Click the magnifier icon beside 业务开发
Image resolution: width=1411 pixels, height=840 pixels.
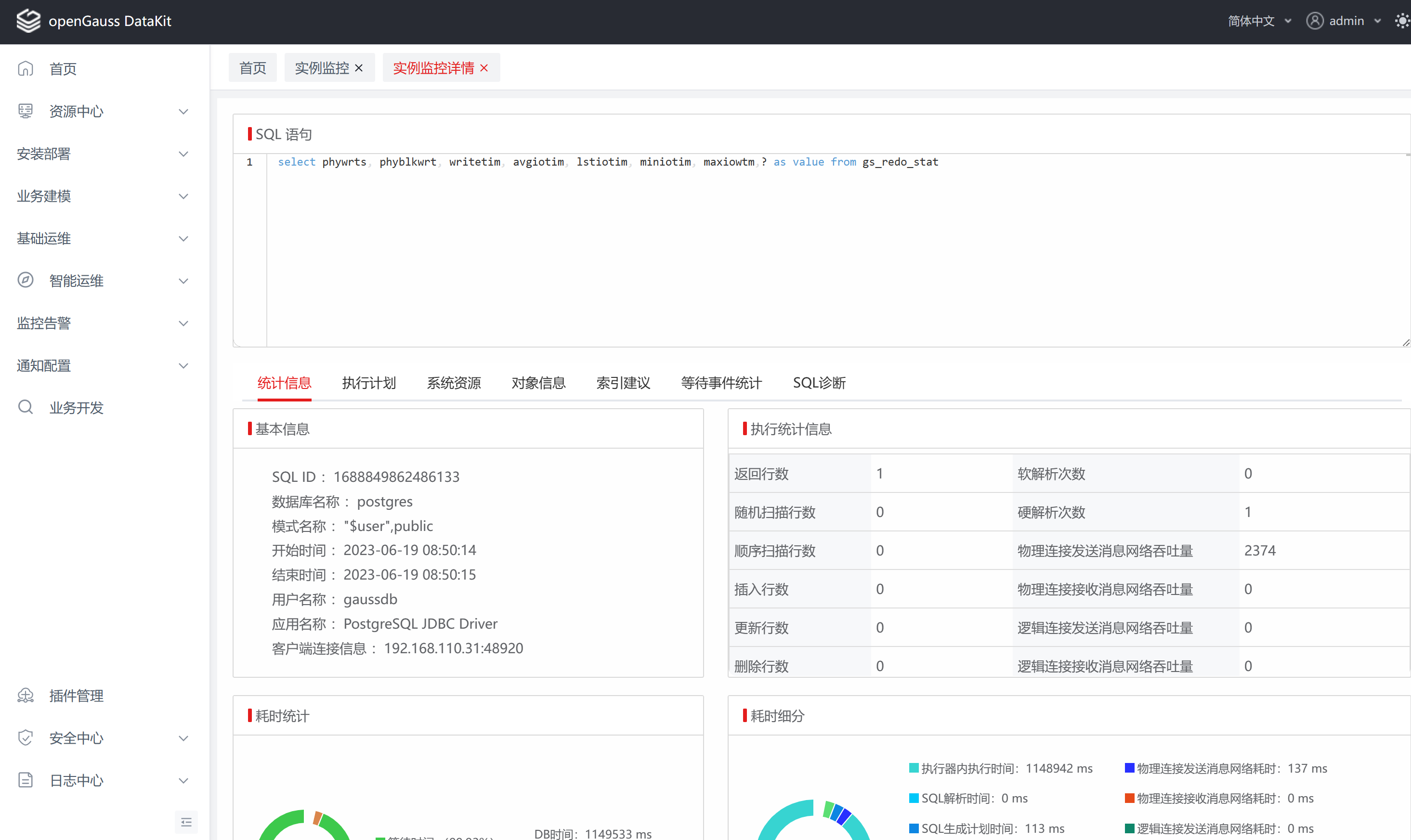pos(26,407)
